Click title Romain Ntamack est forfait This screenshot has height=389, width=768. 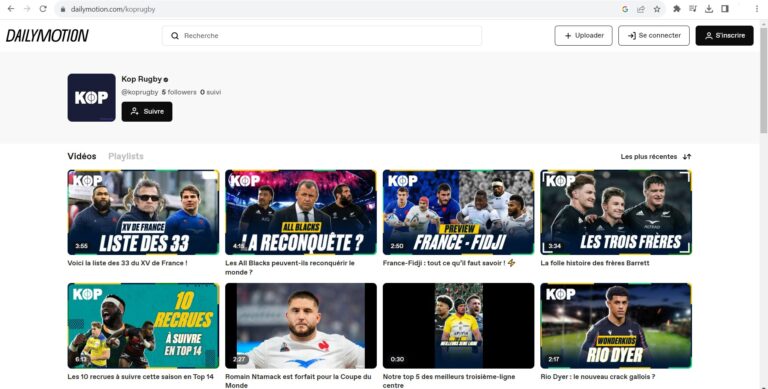298,381
